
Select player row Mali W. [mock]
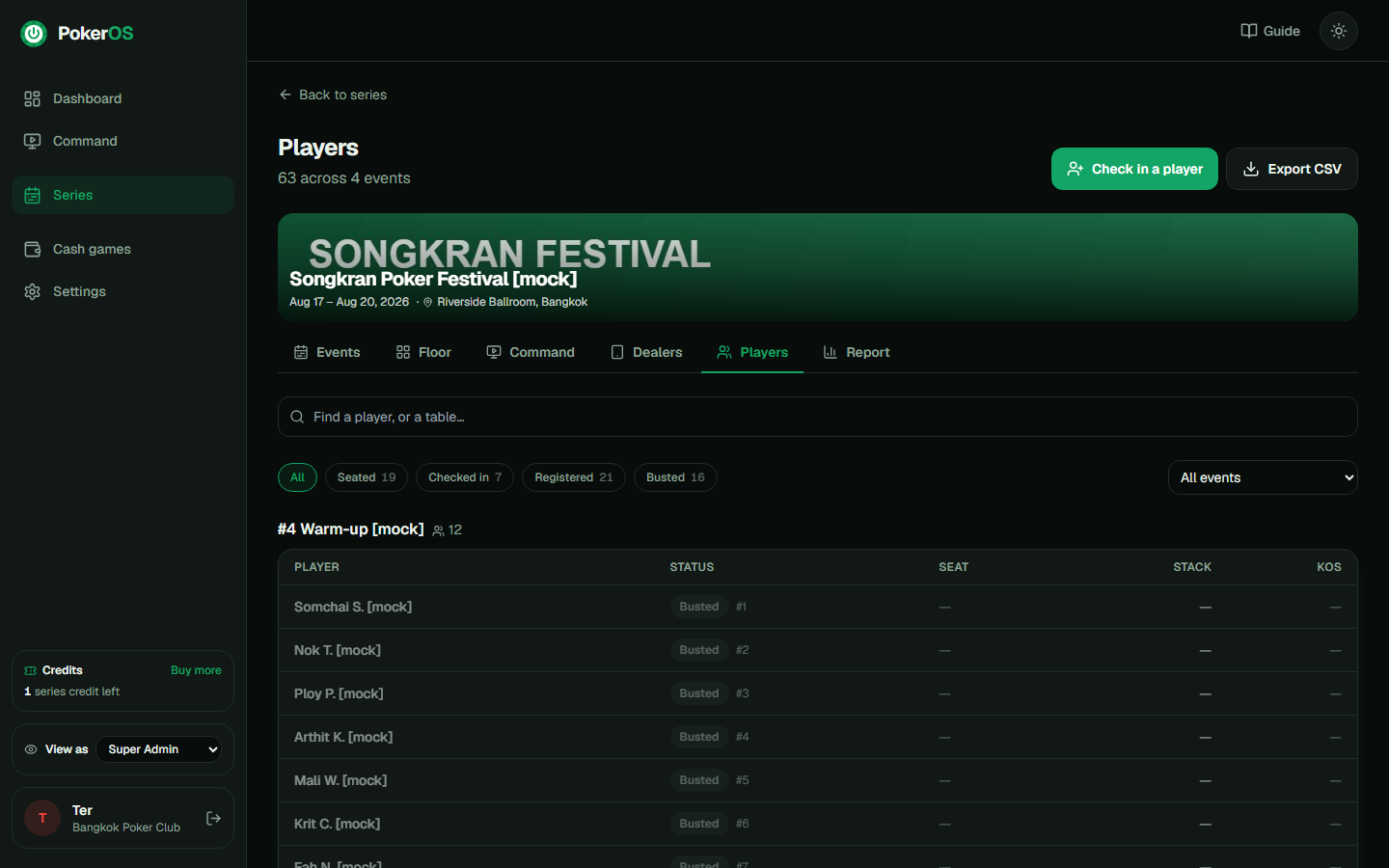[x=818, y=780]
